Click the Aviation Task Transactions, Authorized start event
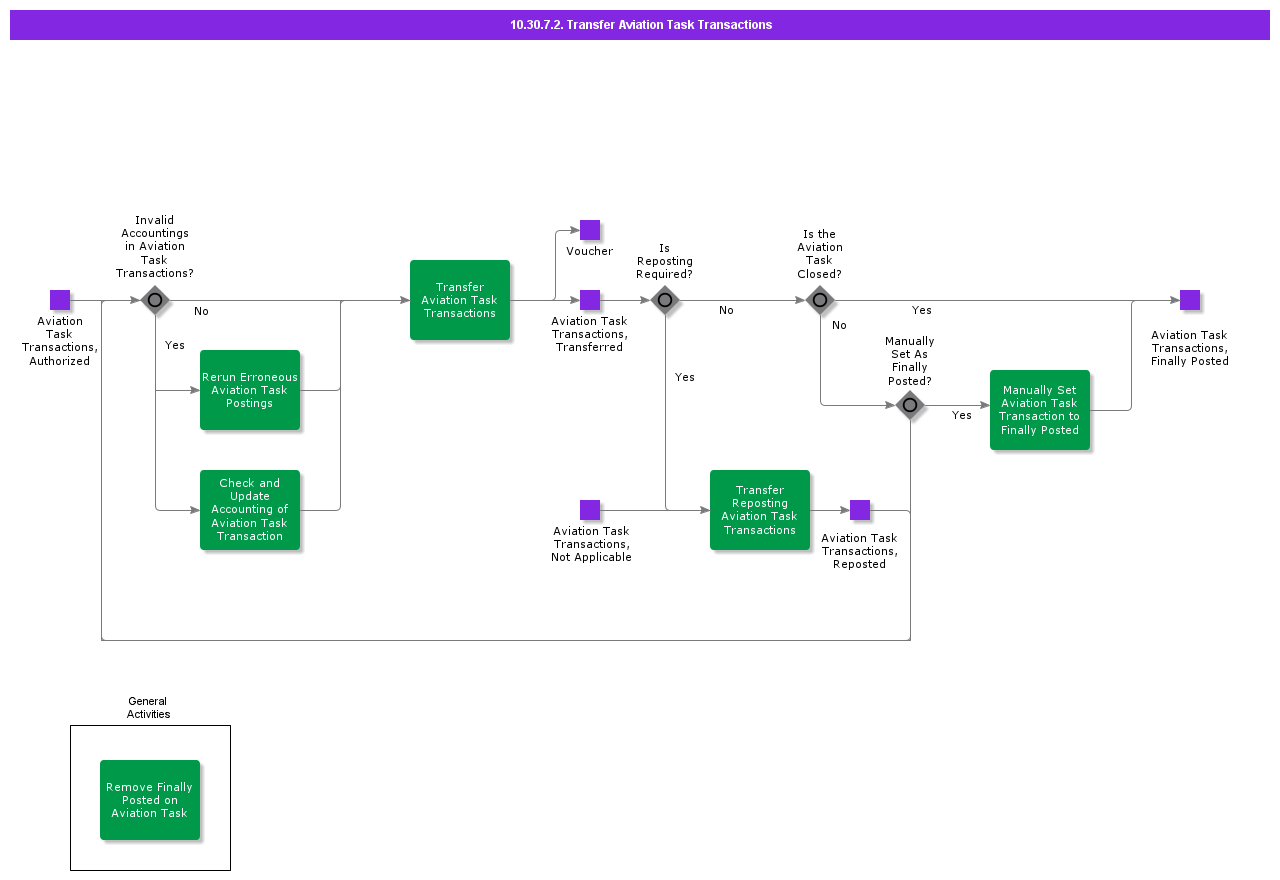1280x880 pixels. tap(60, 300)
